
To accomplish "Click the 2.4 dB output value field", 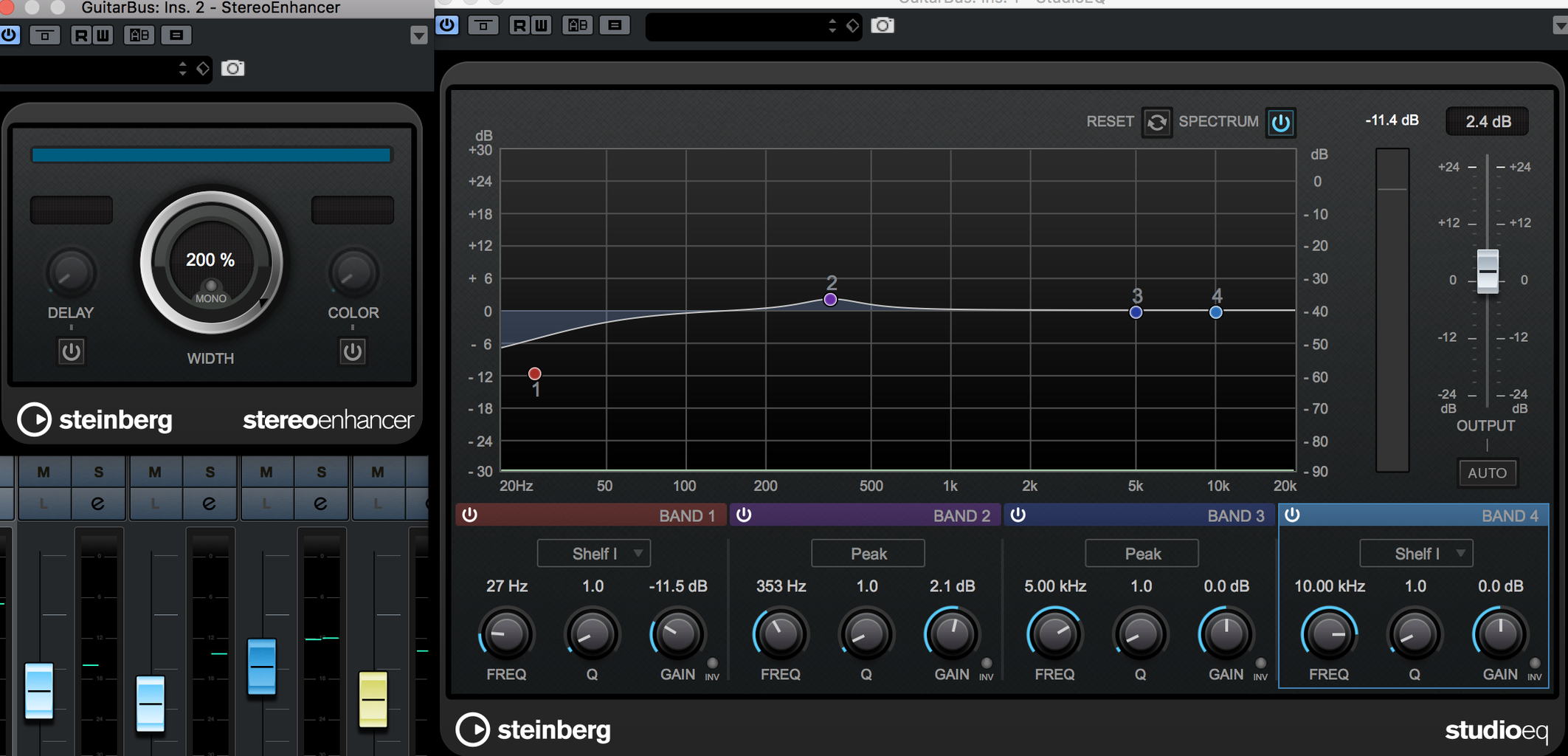I will point(1488,122).
